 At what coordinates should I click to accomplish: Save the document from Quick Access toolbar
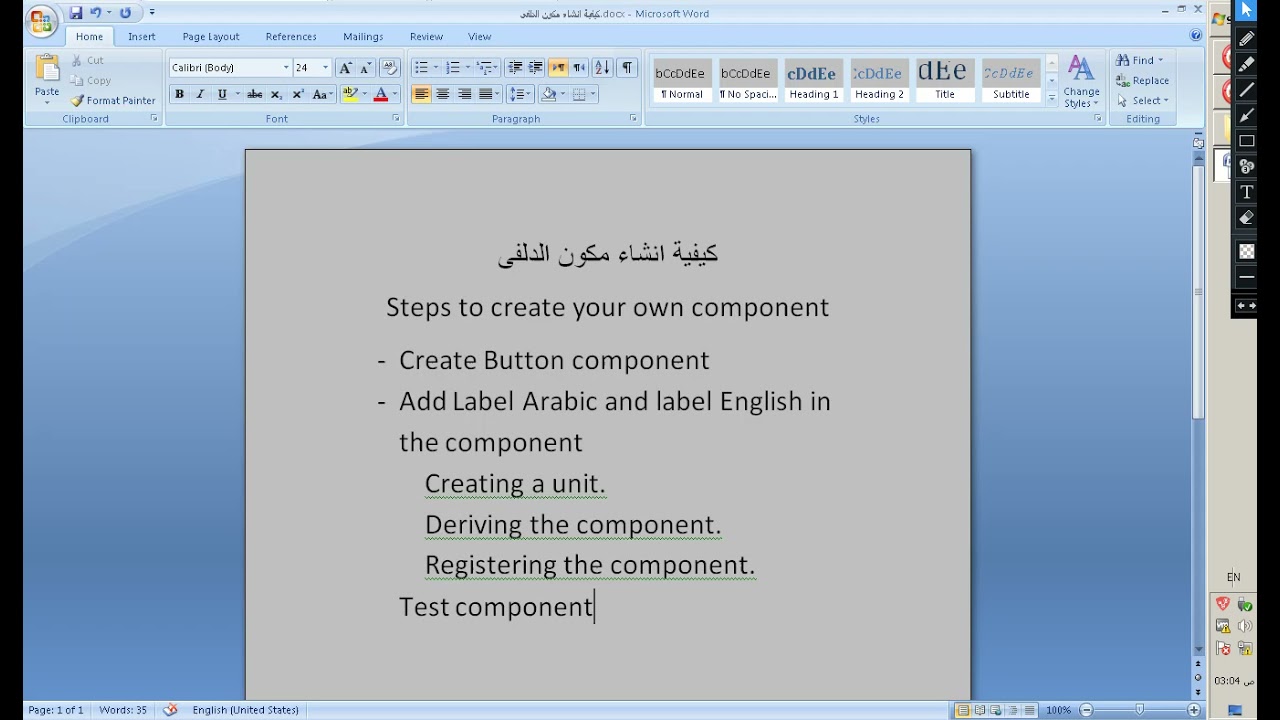coord(75,13)
